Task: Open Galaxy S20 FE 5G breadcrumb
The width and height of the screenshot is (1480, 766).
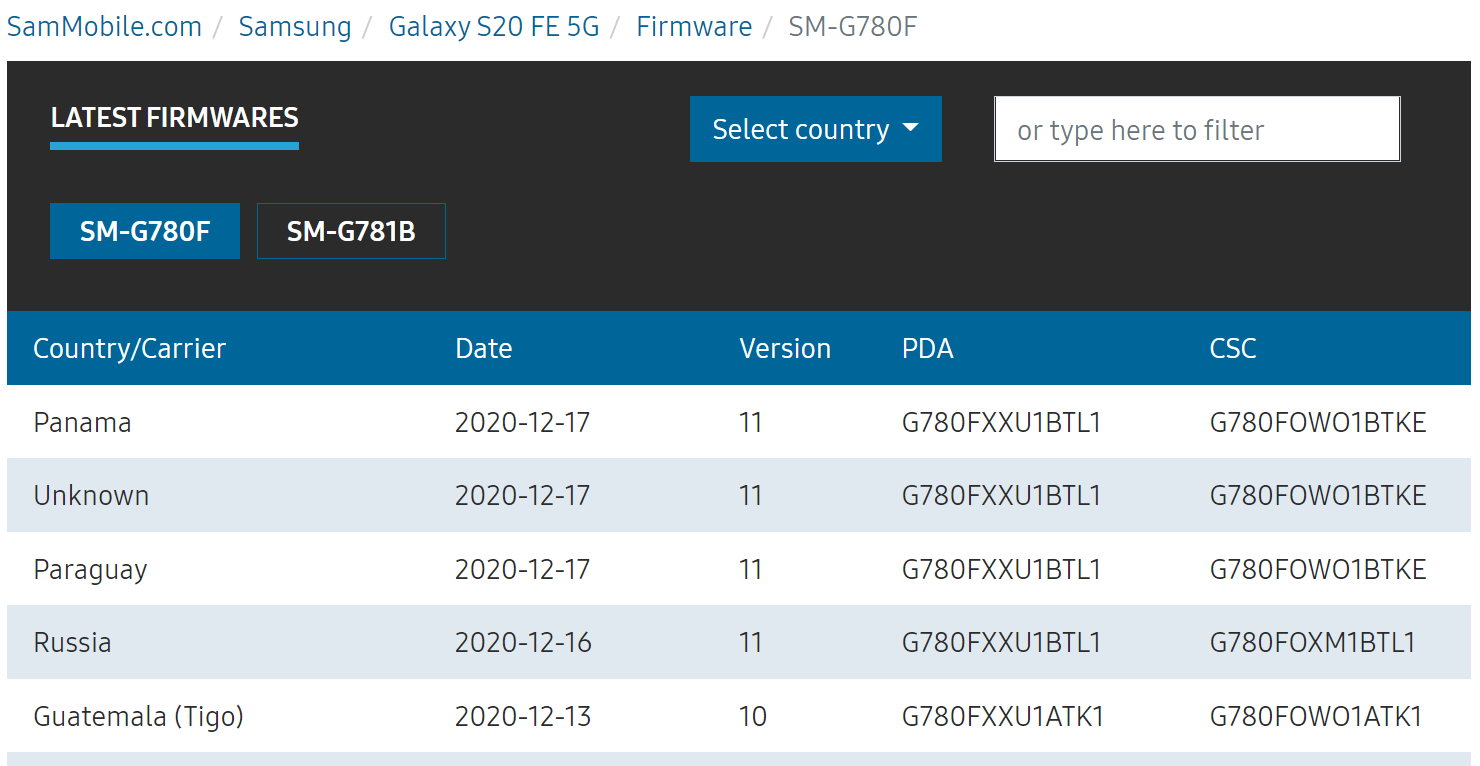Action: [494, 26]
